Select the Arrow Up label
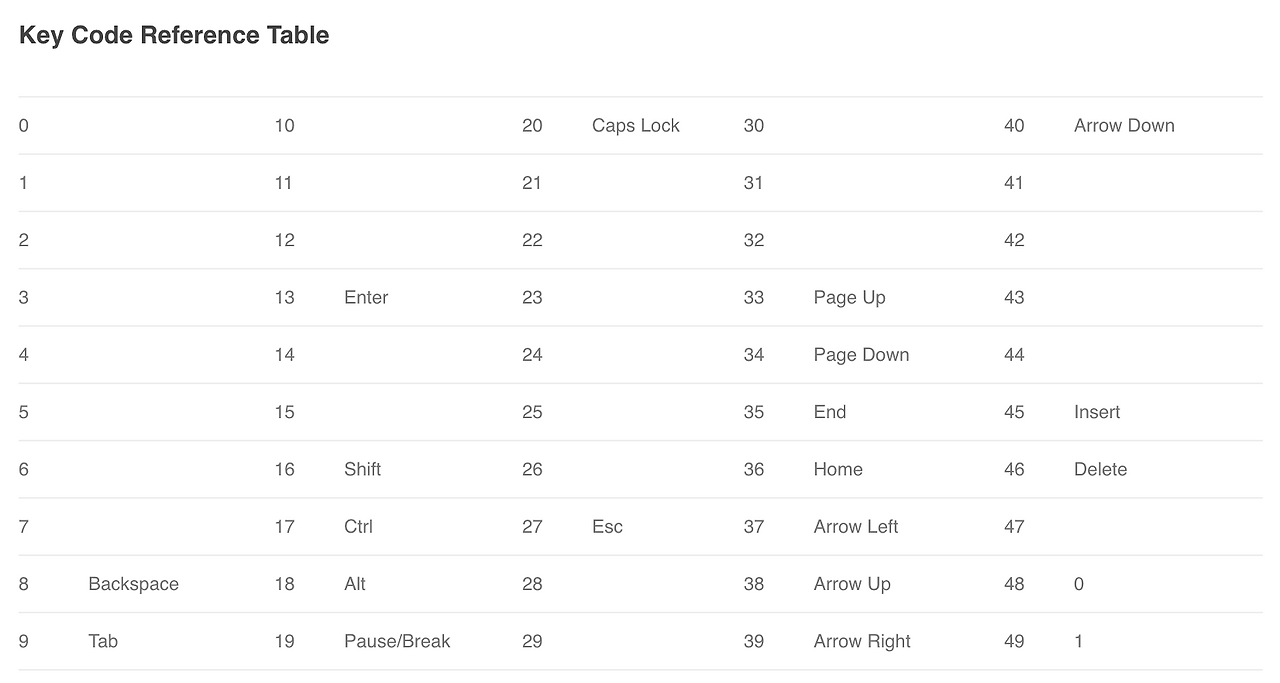The height and width of the screenshot is (683, 1280). [x=852, y=584]
